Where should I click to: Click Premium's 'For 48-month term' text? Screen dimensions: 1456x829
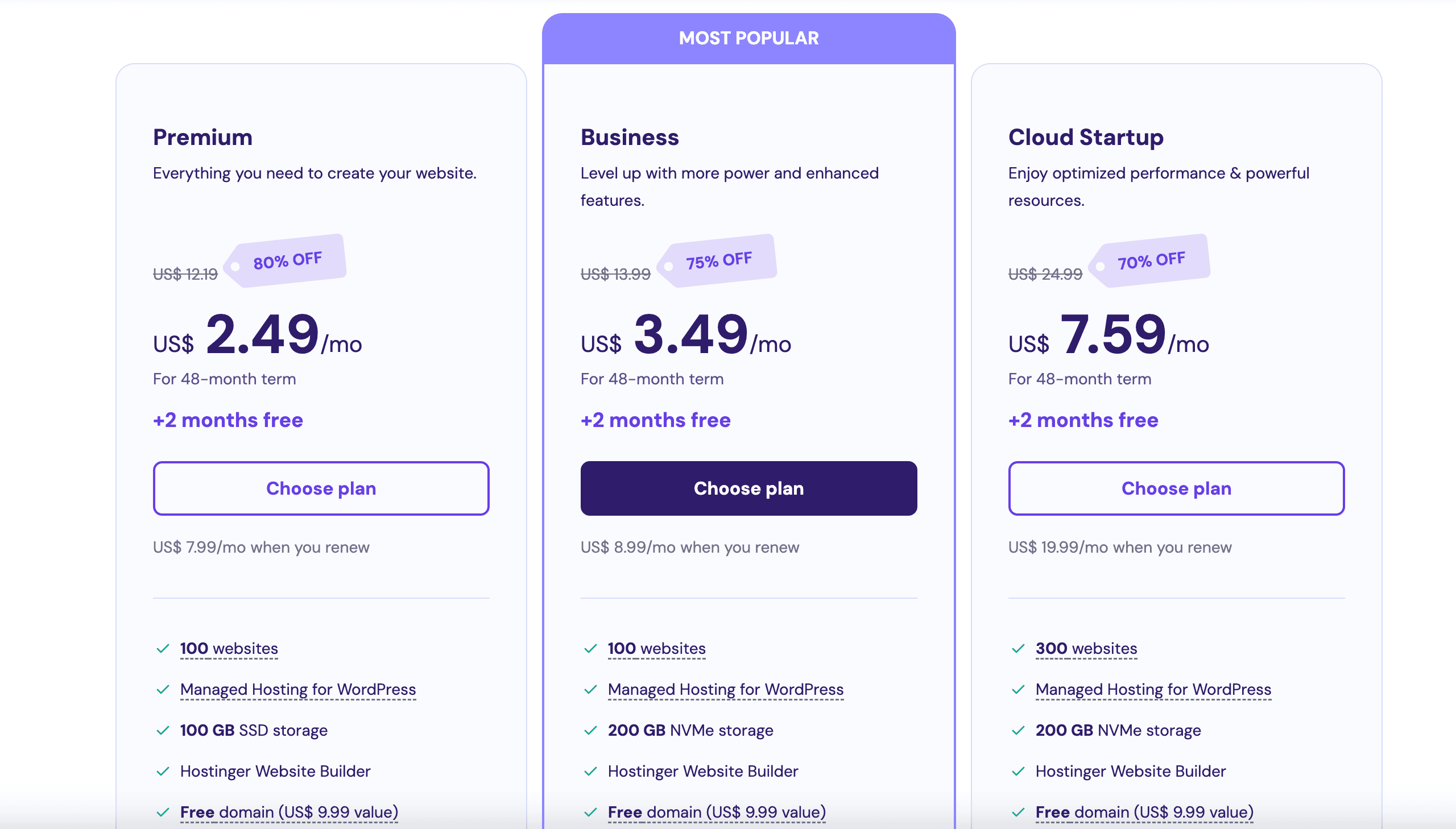[x=224, y=379]
